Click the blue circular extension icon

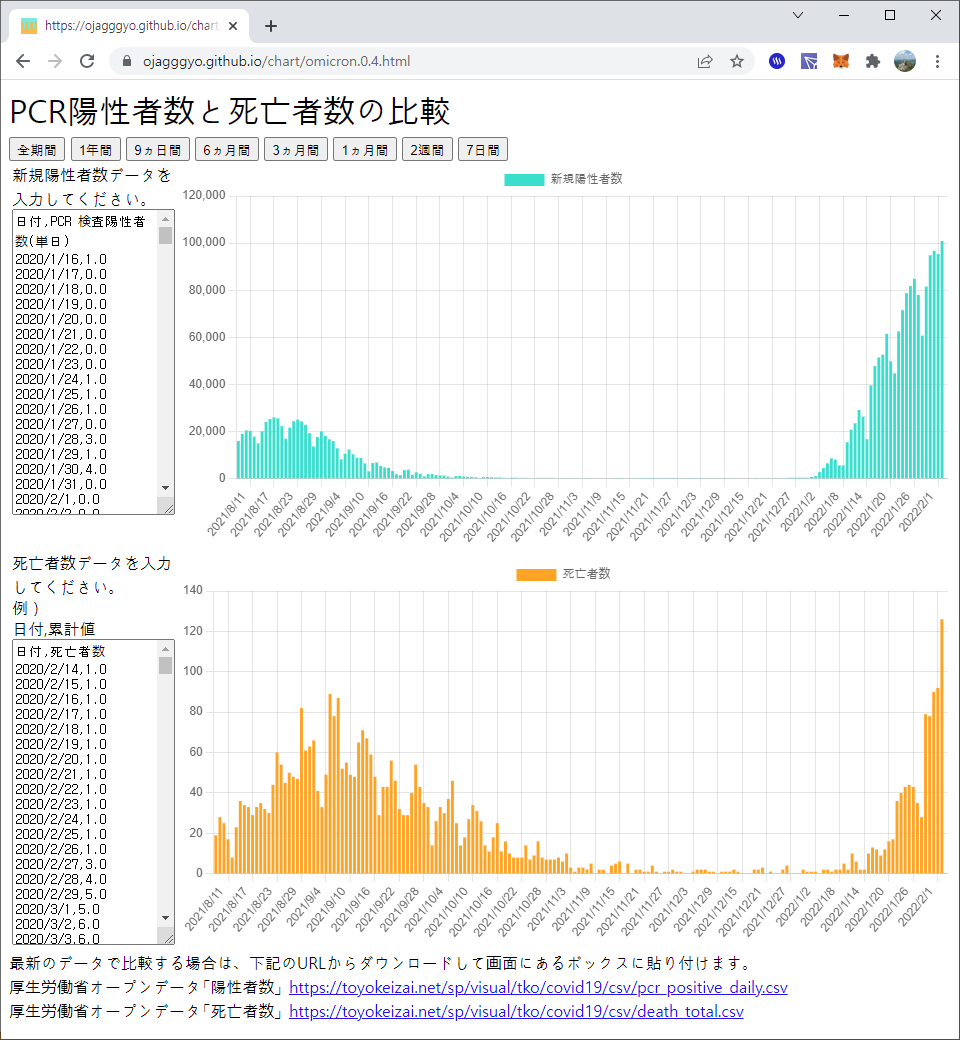tap(777, 62)
